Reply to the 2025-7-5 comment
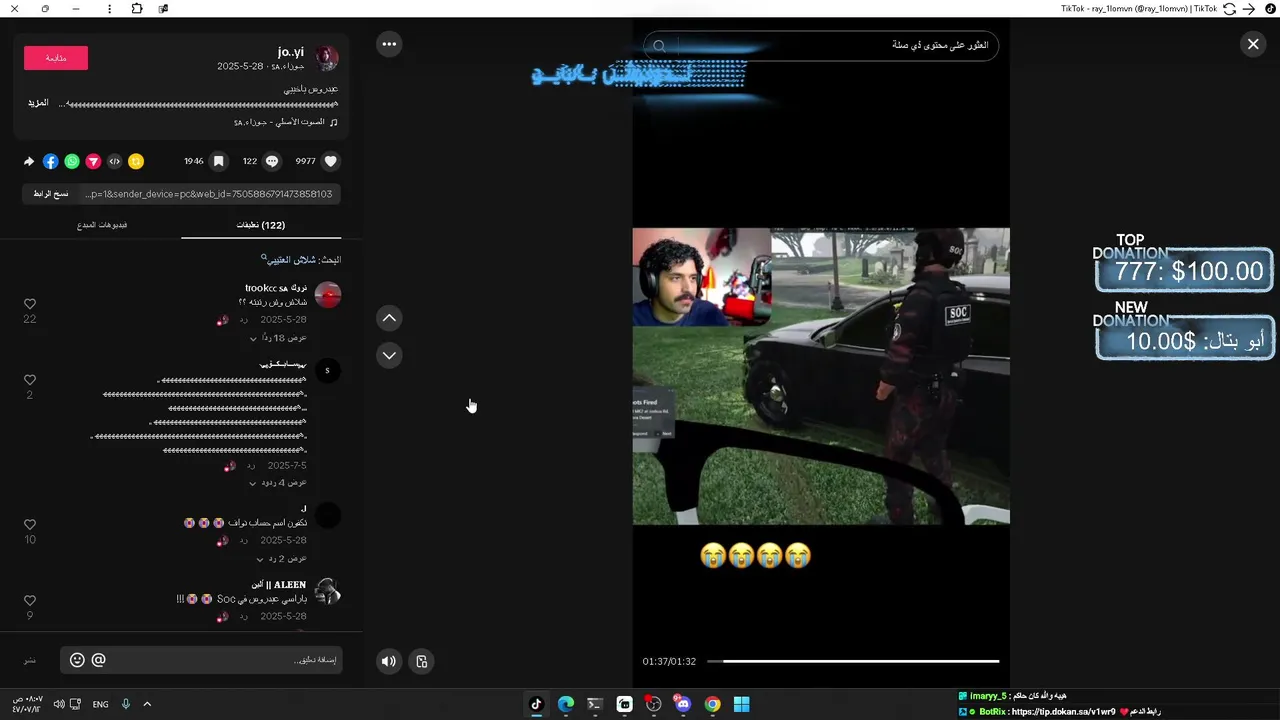 click(x=251, y=466)
